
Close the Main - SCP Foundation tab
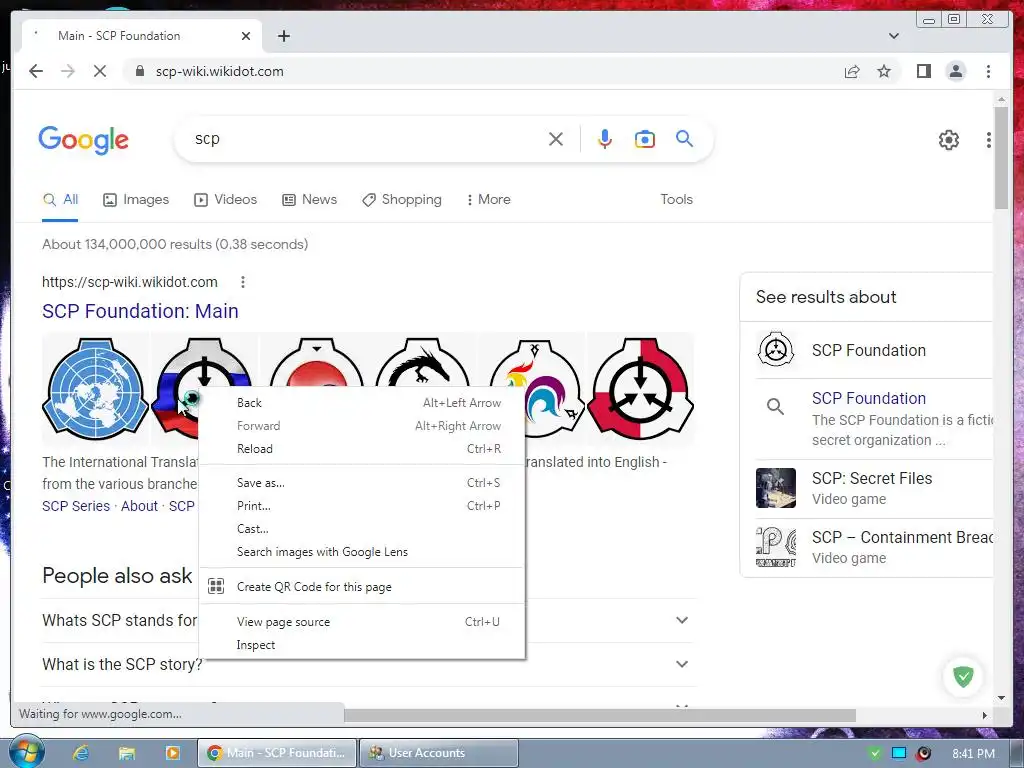click(x=246, y=36)
